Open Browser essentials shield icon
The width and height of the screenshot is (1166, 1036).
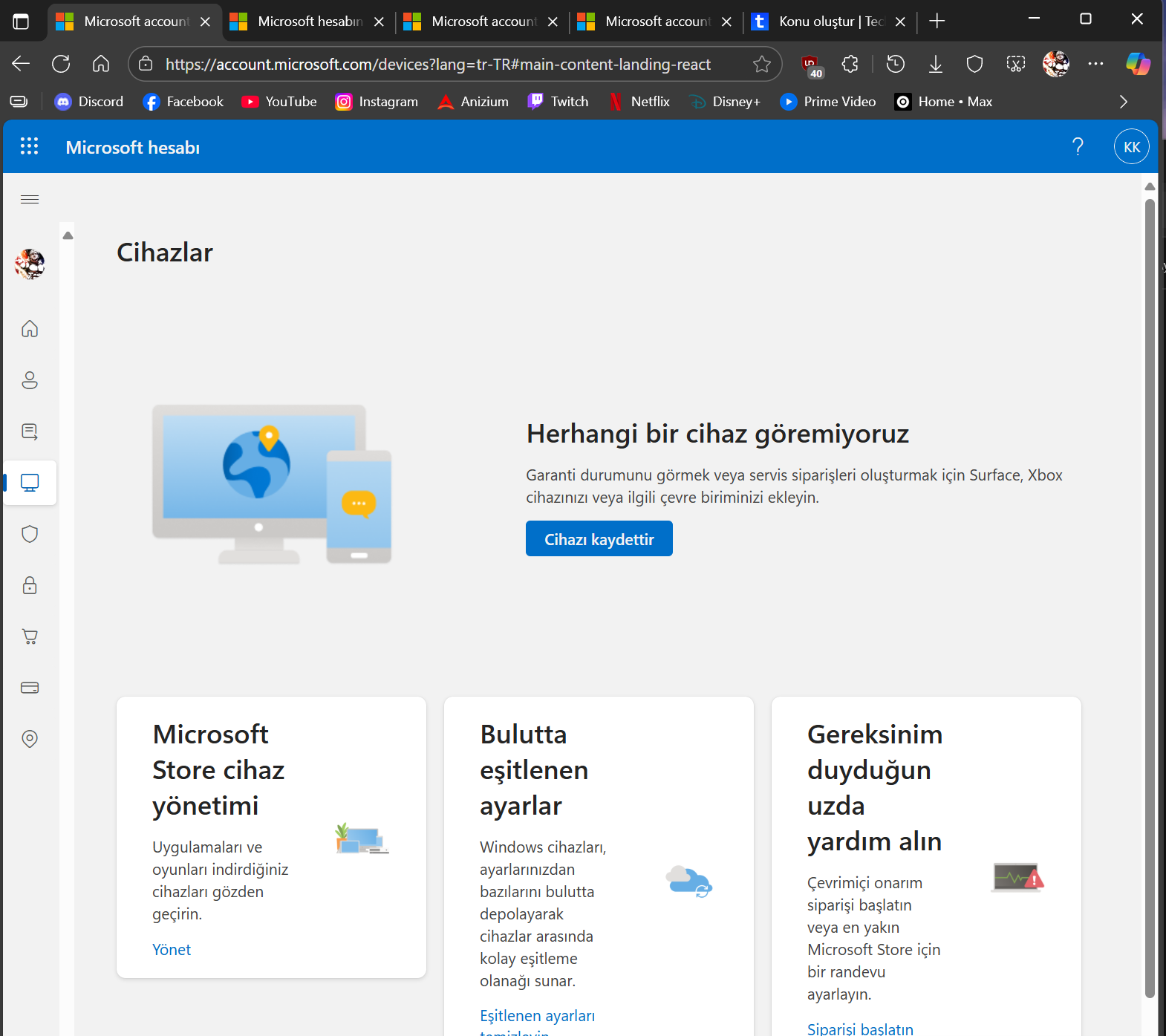click(x=975, y=64)
